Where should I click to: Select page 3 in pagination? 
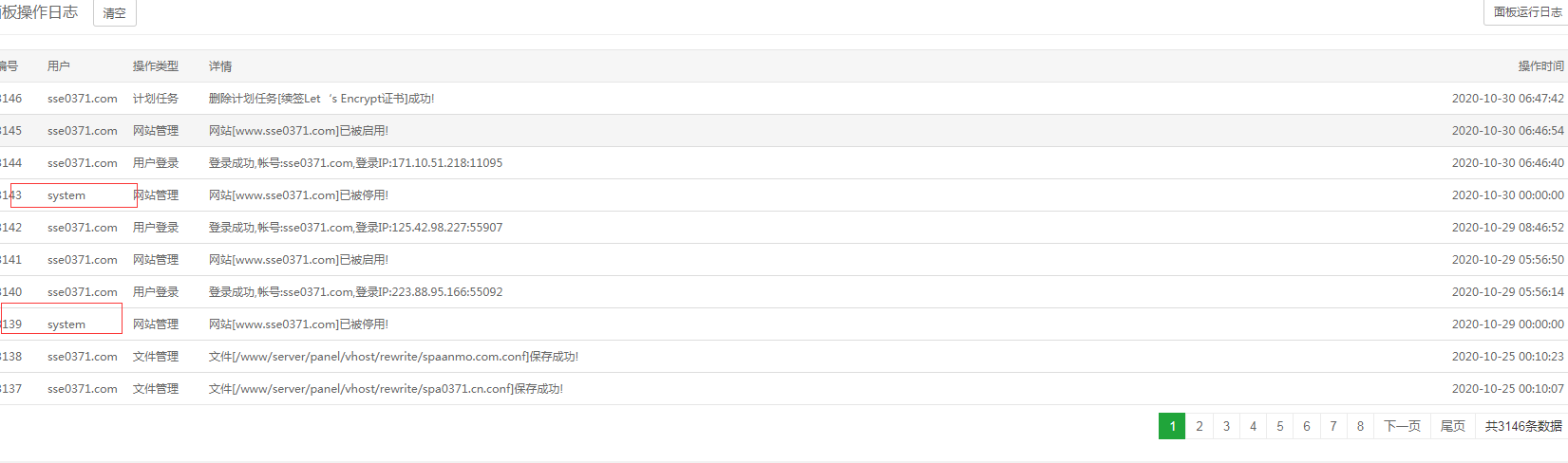(1226, 426)
